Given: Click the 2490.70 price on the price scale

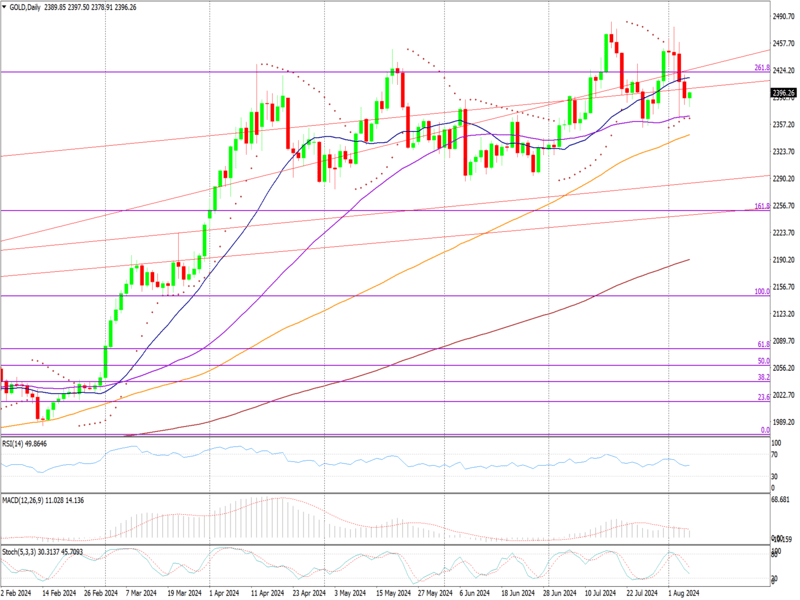Looking at the screenshot, I should tap(783, 17).
